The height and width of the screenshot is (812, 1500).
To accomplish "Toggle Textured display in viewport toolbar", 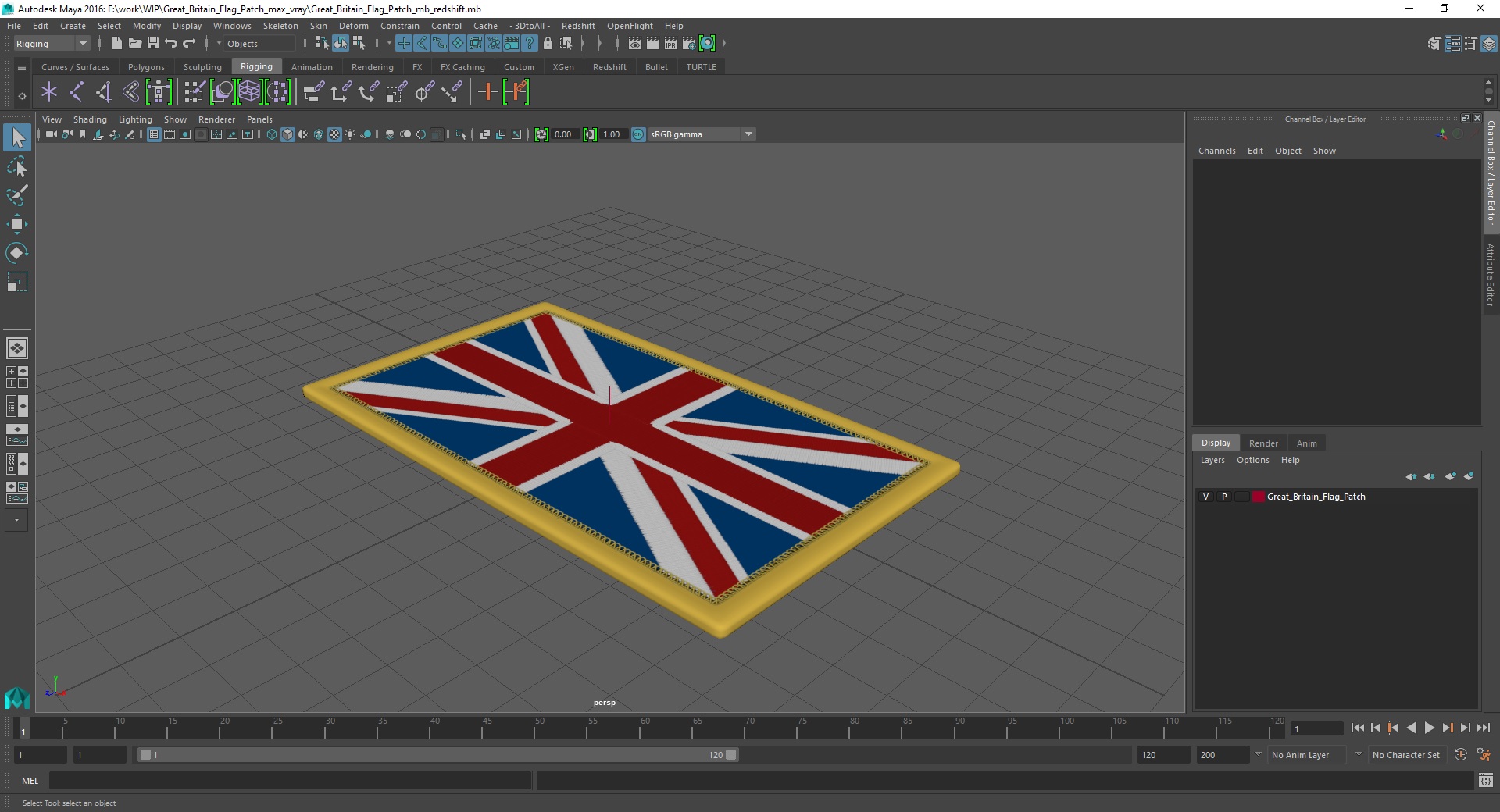I will tap(334, 134).
